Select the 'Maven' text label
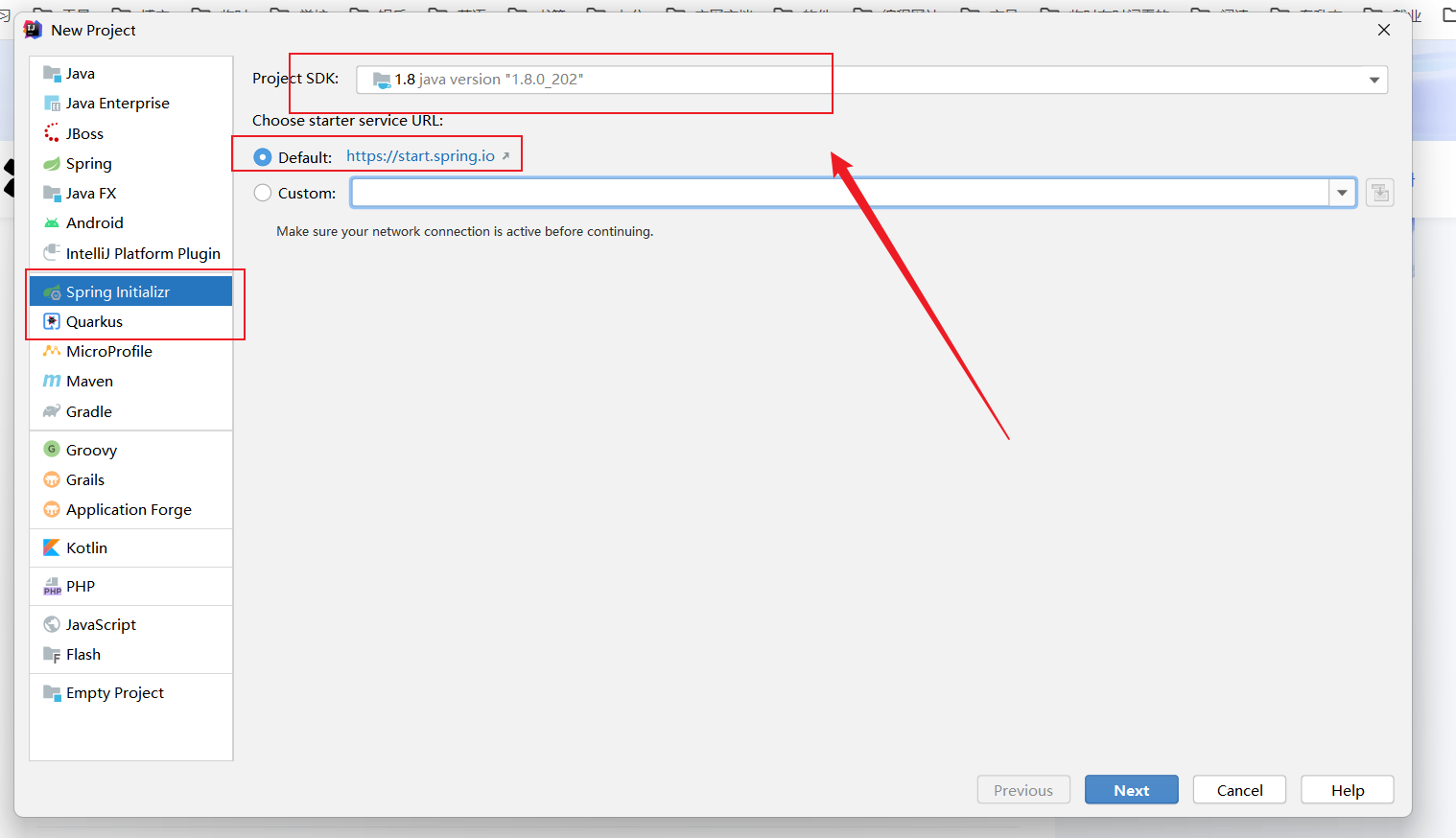 [90, 382]
